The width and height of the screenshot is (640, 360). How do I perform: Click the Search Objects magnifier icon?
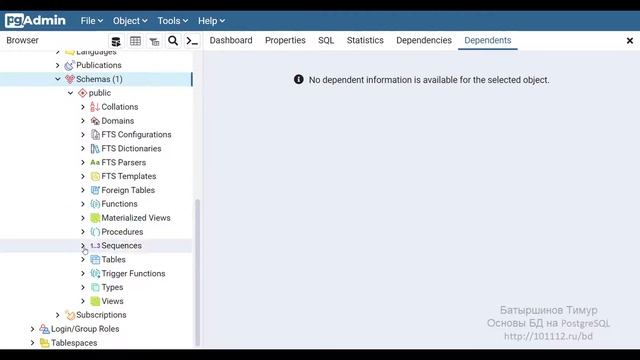point(173,41)
